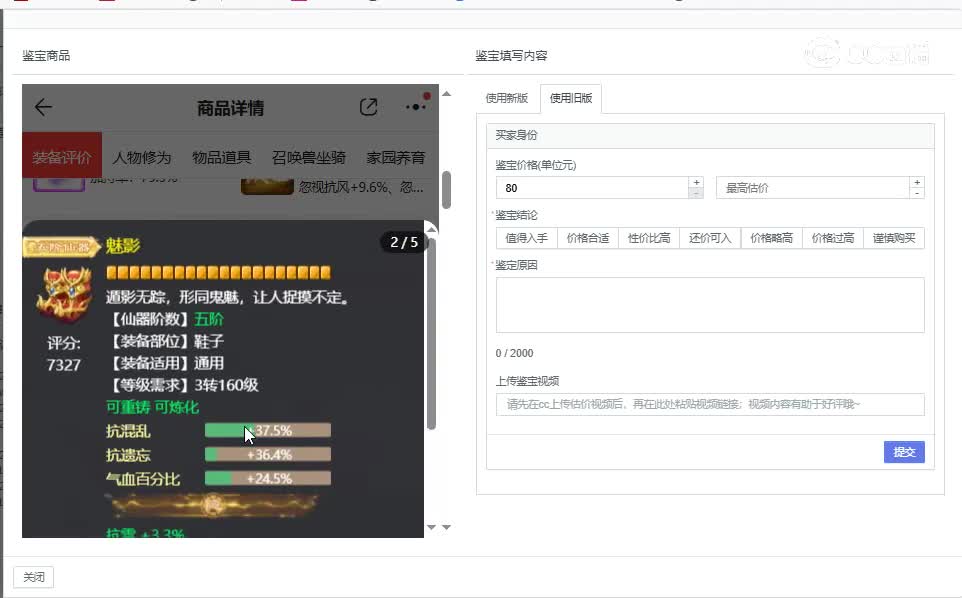Select the 价格合适 conclusion option
Viewport: 962px width, 598px height.
coord(587,238)
